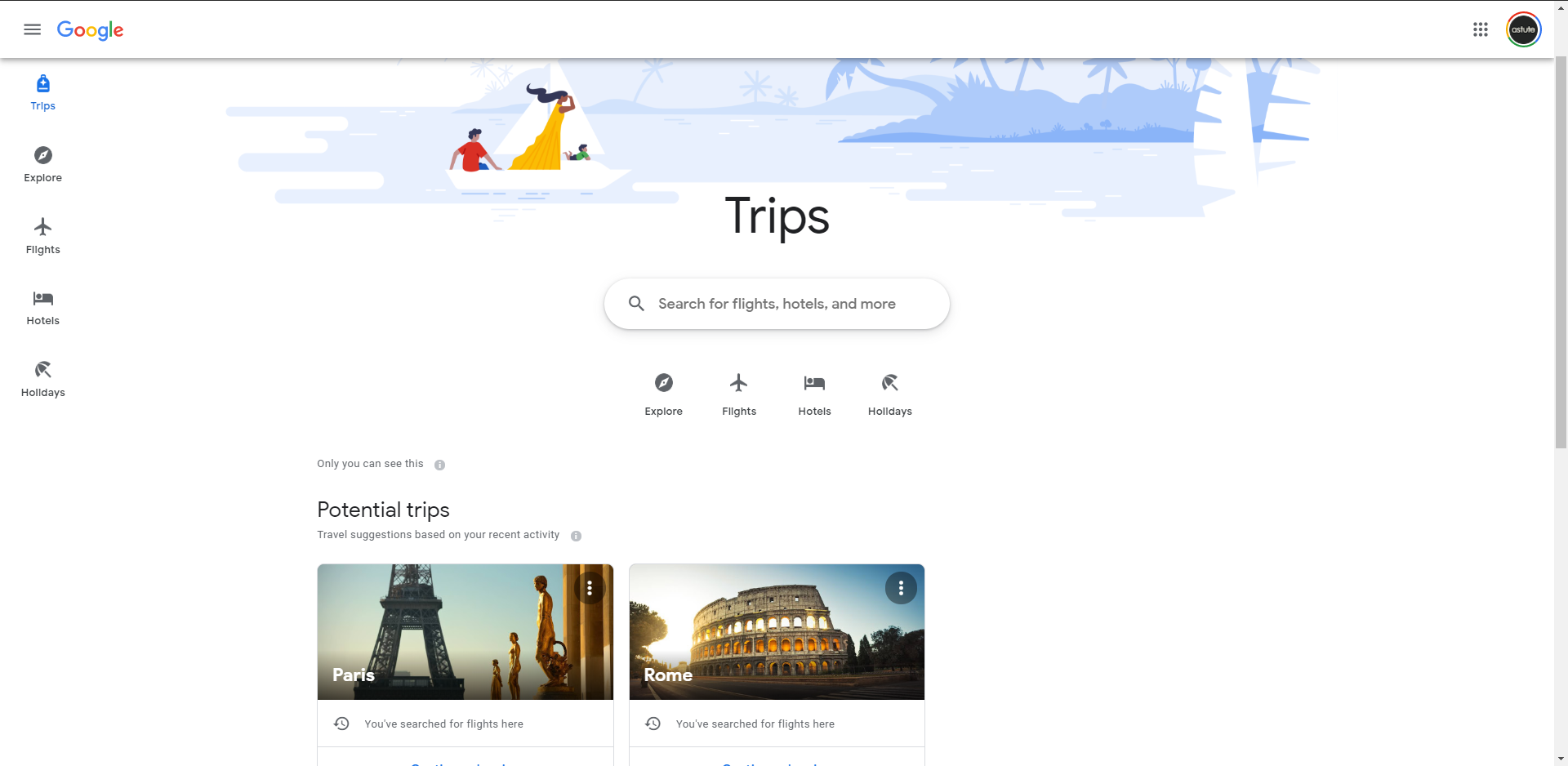Go to Flights in the sidebar
This screenshot has height=766, width=1568.
42,236
